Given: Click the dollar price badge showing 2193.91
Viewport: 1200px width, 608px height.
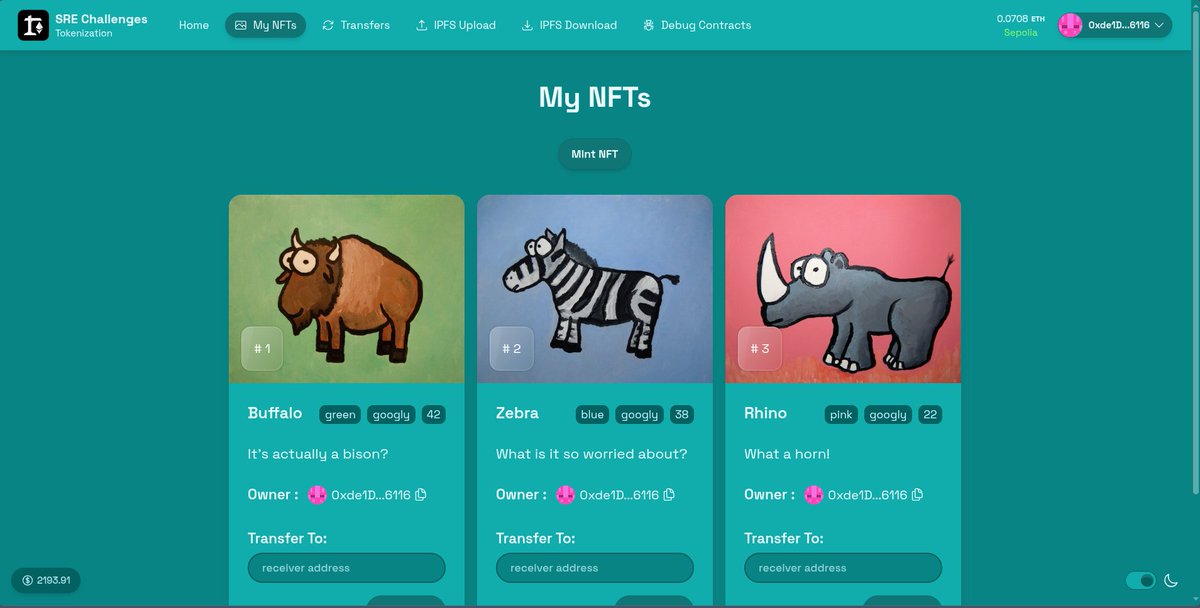Looking at the screenshot, I should pyautogui.click(x=46, y=580).
